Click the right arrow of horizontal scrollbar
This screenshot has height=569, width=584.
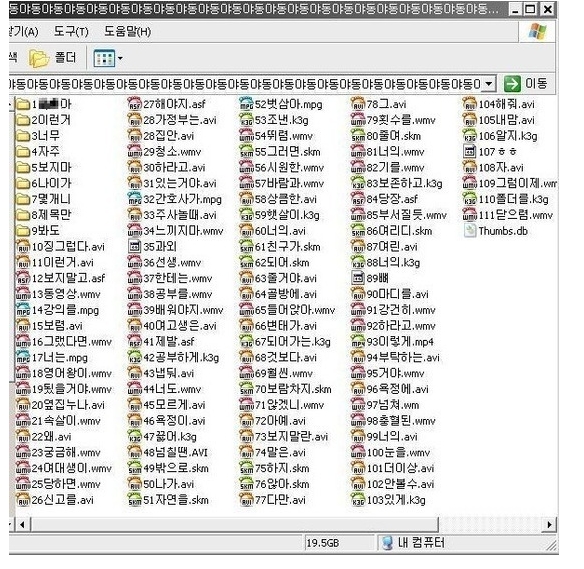549,524
